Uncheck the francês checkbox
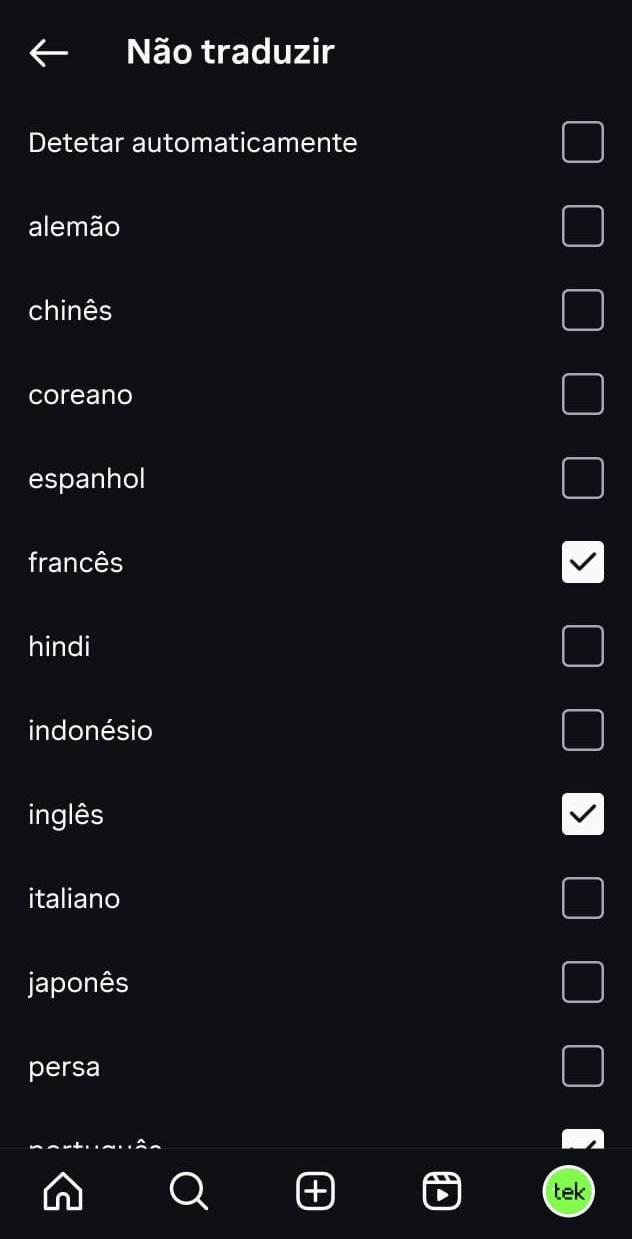This screenshot has height=1239, width=632. tap(582, 562)
